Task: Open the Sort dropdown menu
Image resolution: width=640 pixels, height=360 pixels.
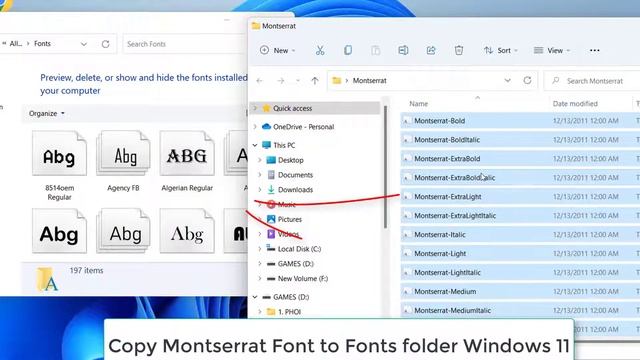Action: point(500,50)
